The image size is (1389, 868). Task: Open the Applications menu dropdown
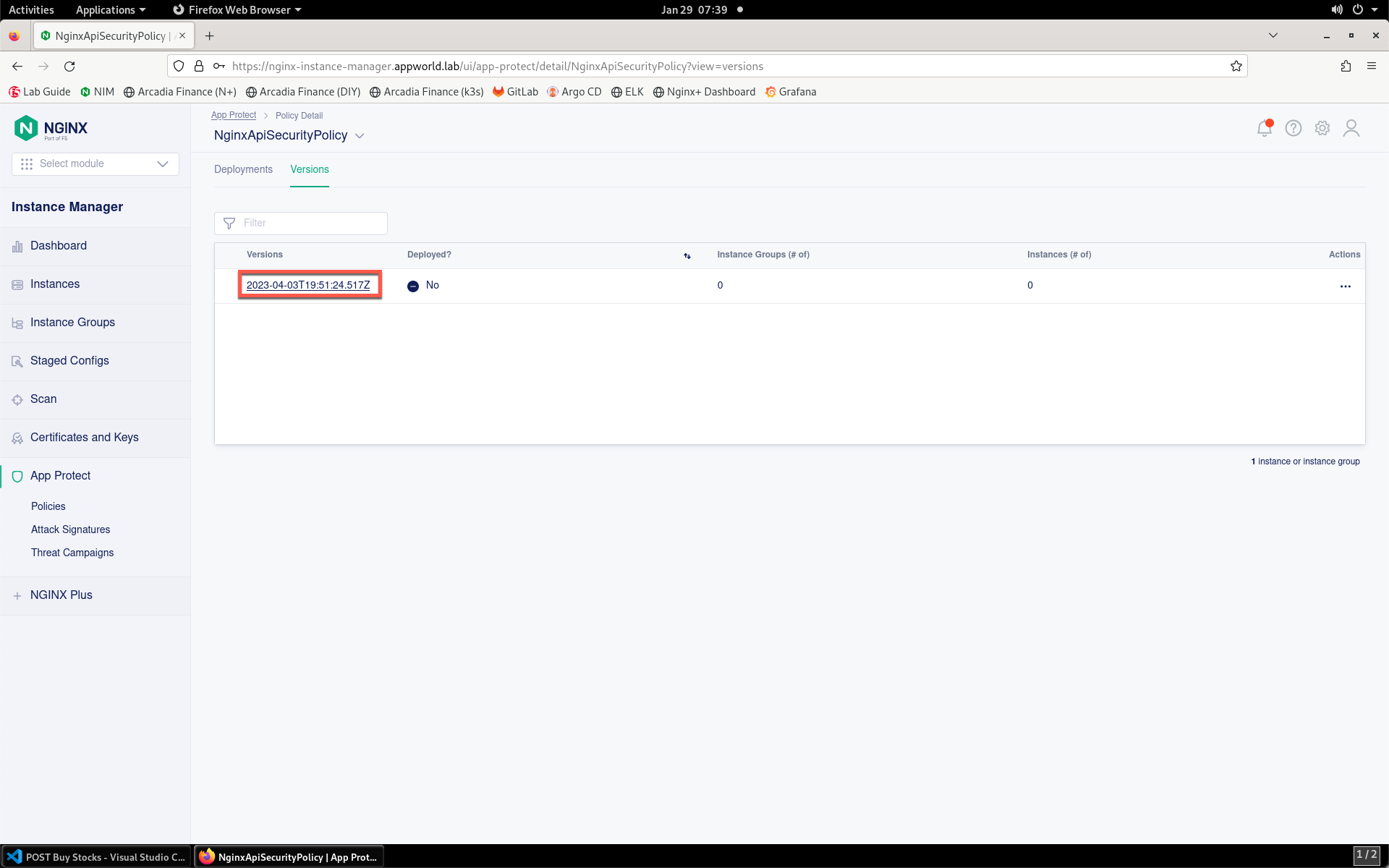coord(111,9)
